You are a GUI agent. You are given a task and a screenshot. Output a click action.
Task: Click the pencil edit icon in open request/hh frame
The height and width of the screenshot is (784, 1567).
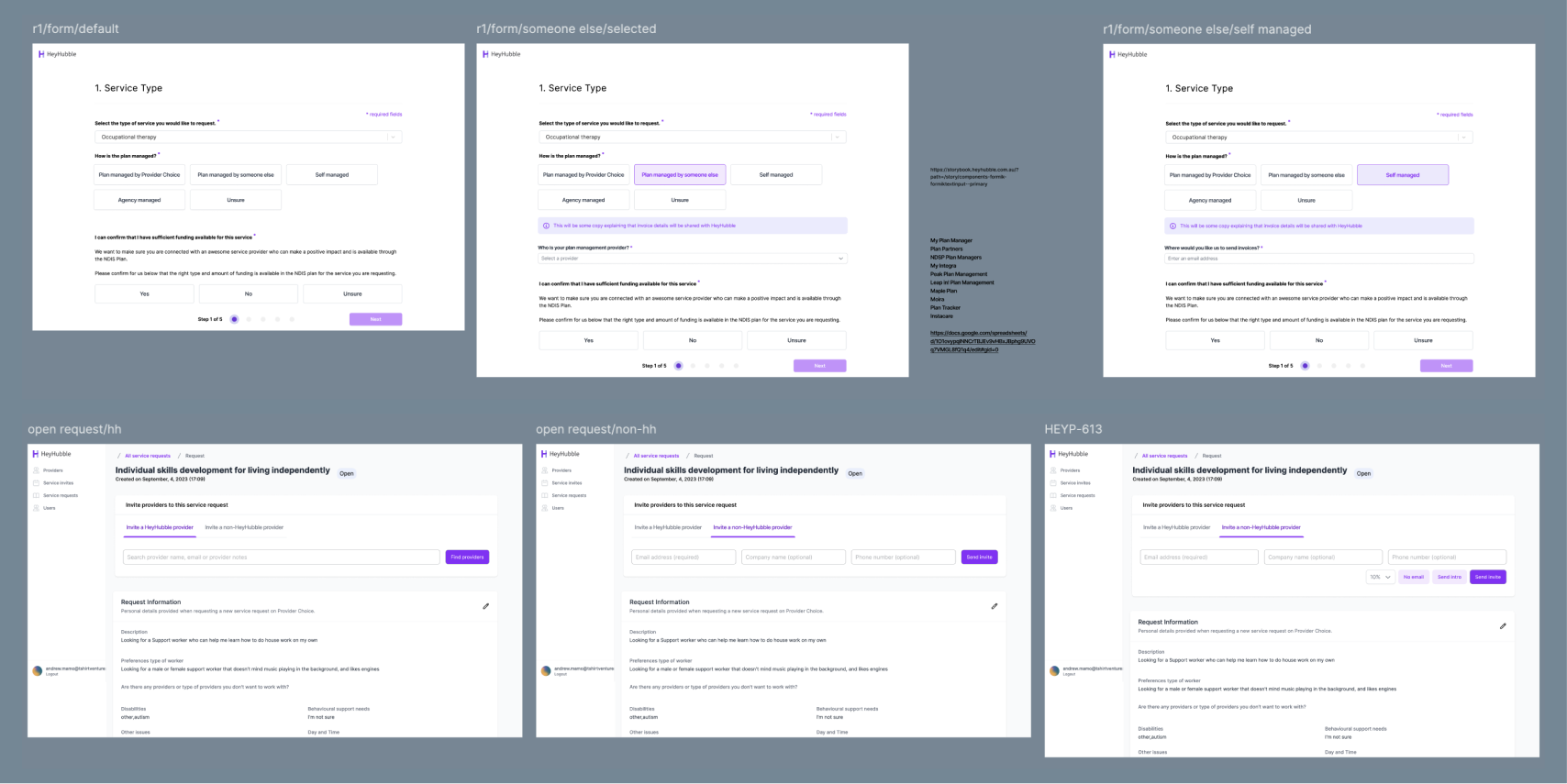(x=485, y=606)
